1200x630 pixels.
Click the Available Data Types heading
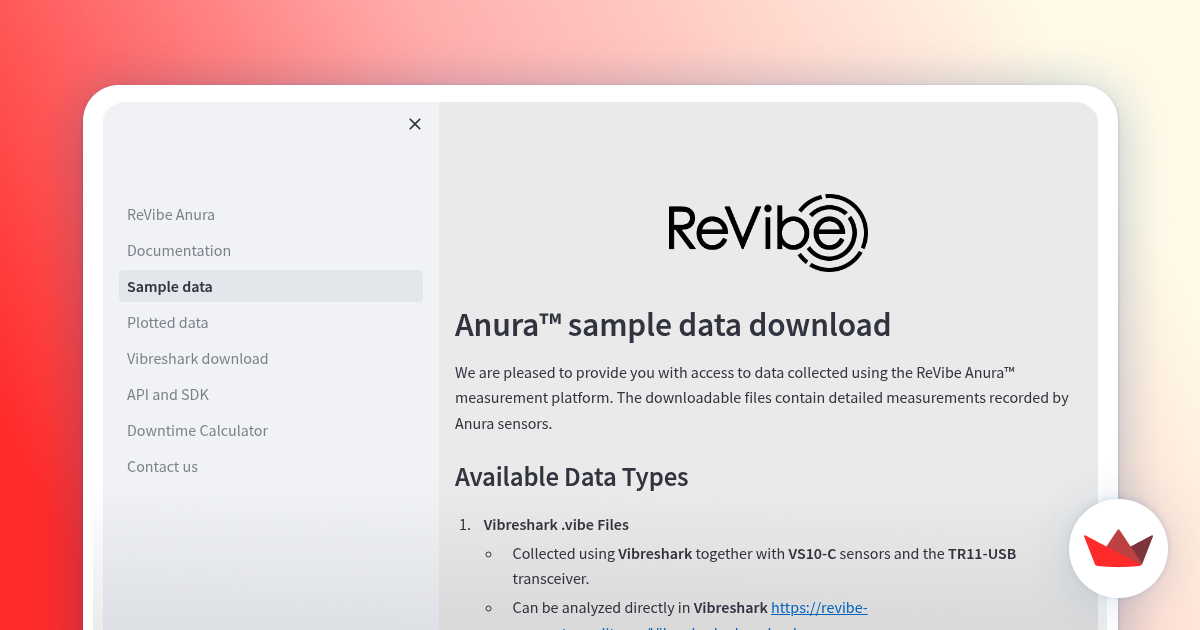click(x=572, y=477)
